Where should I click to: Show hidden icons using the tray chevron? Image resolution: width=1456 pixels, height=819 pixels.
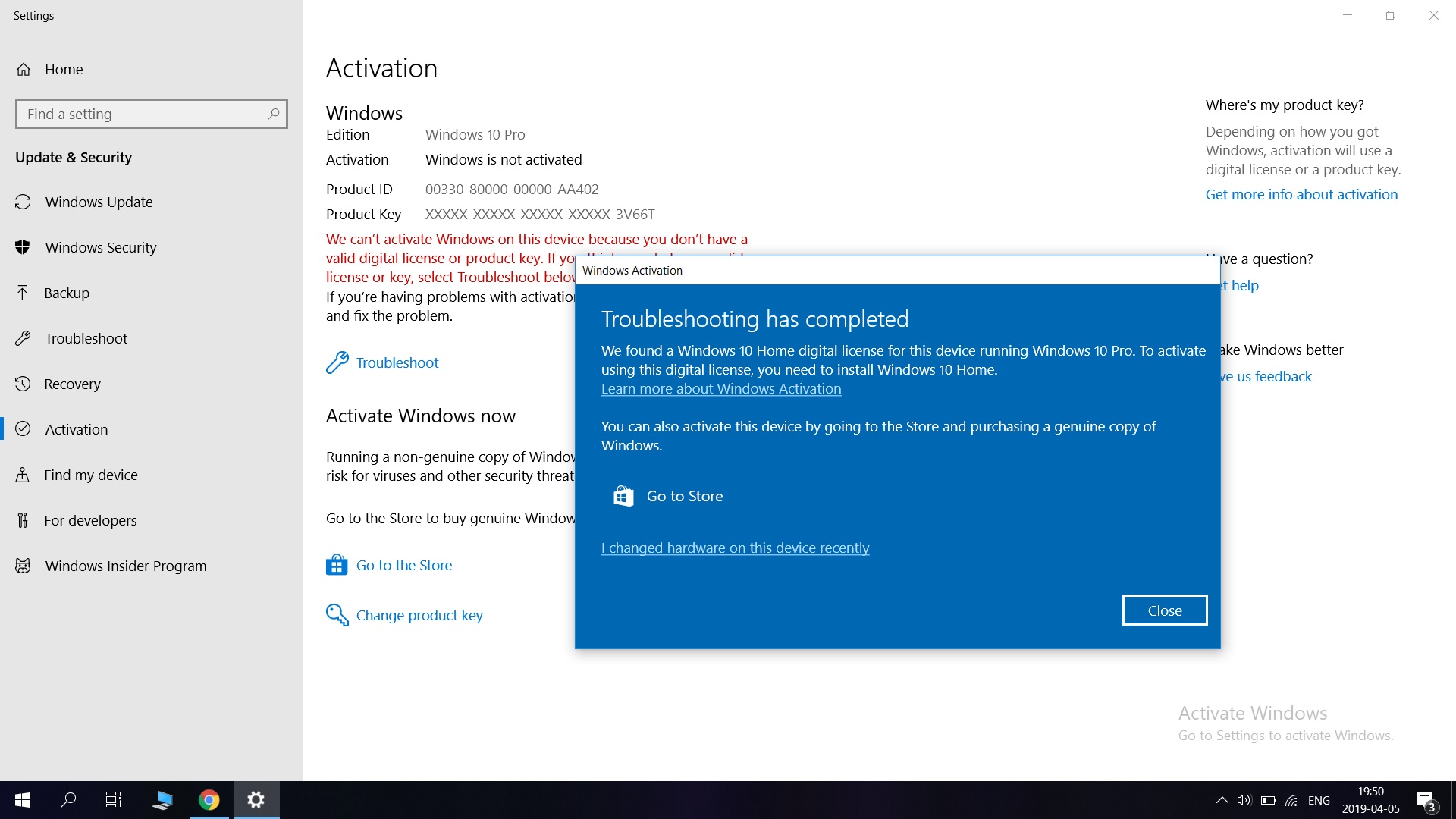1221,800
